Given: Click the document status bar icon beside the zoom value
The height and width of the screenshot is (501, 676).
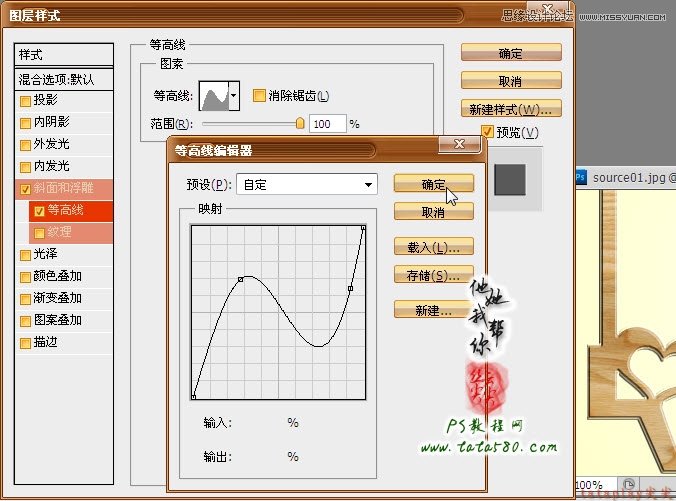Looking at the screenshot, I should 629,484.
